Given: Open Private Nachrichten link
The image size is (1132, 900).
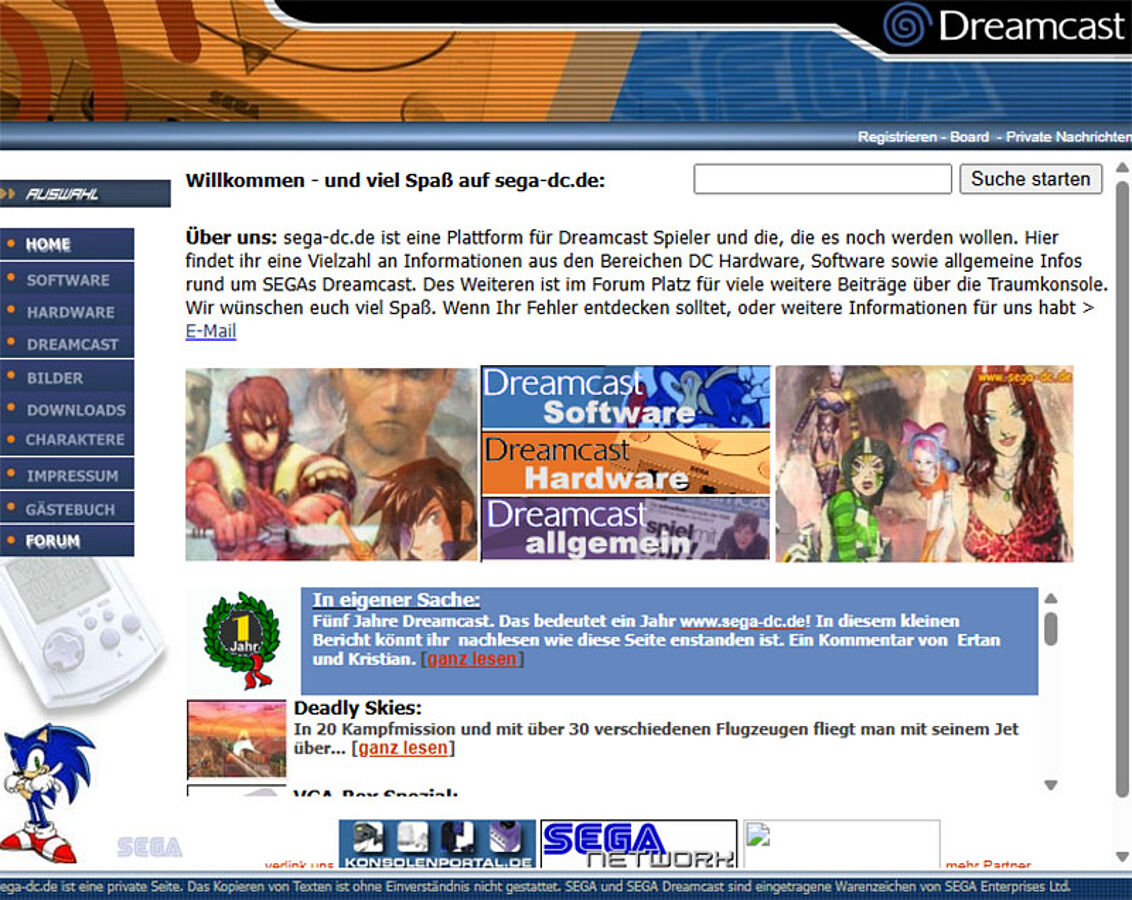Looking at the screenshot, I should coord(1068,136).
